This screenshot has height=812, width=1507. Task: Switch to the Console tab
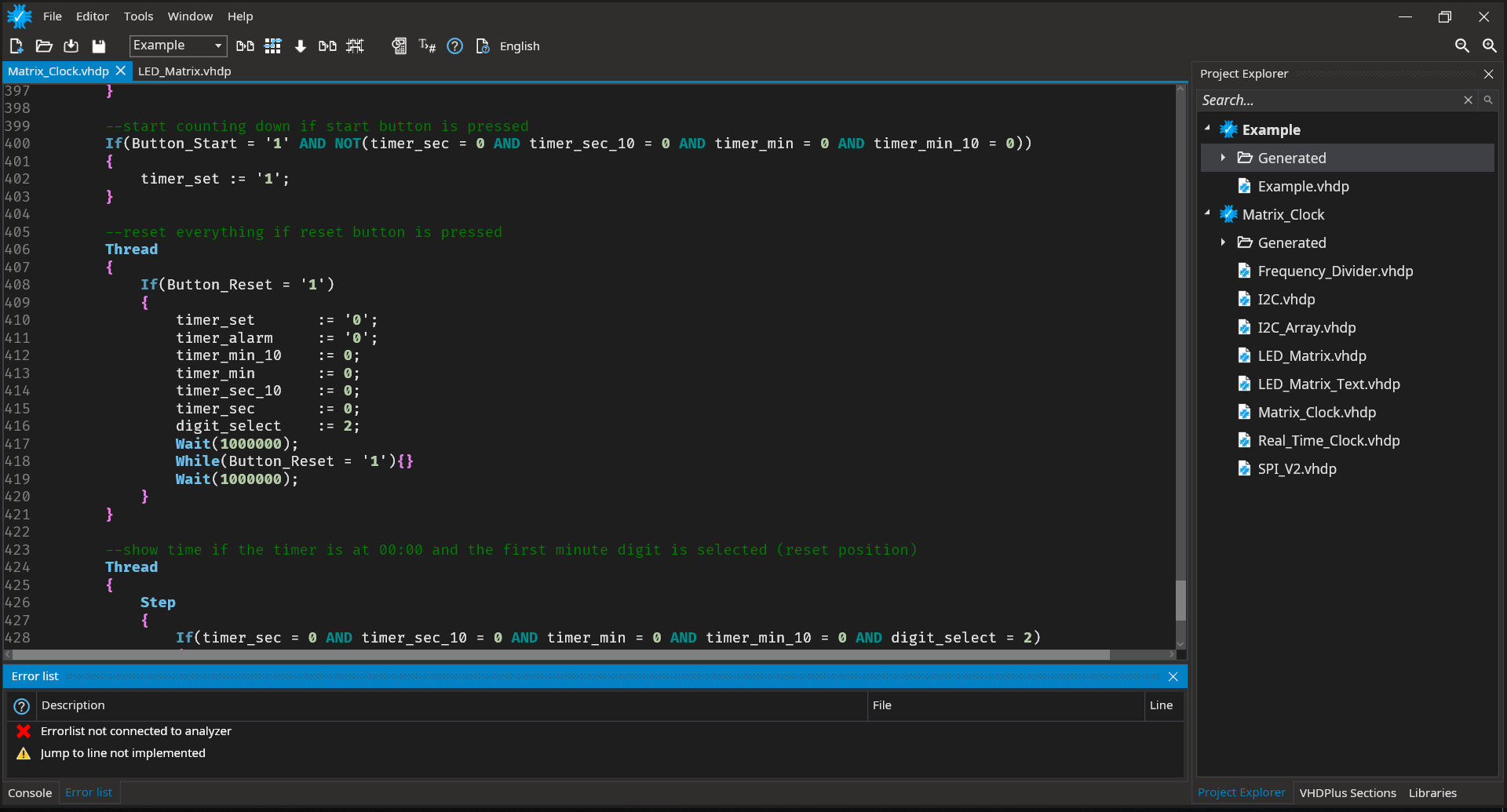click(30, 793)
